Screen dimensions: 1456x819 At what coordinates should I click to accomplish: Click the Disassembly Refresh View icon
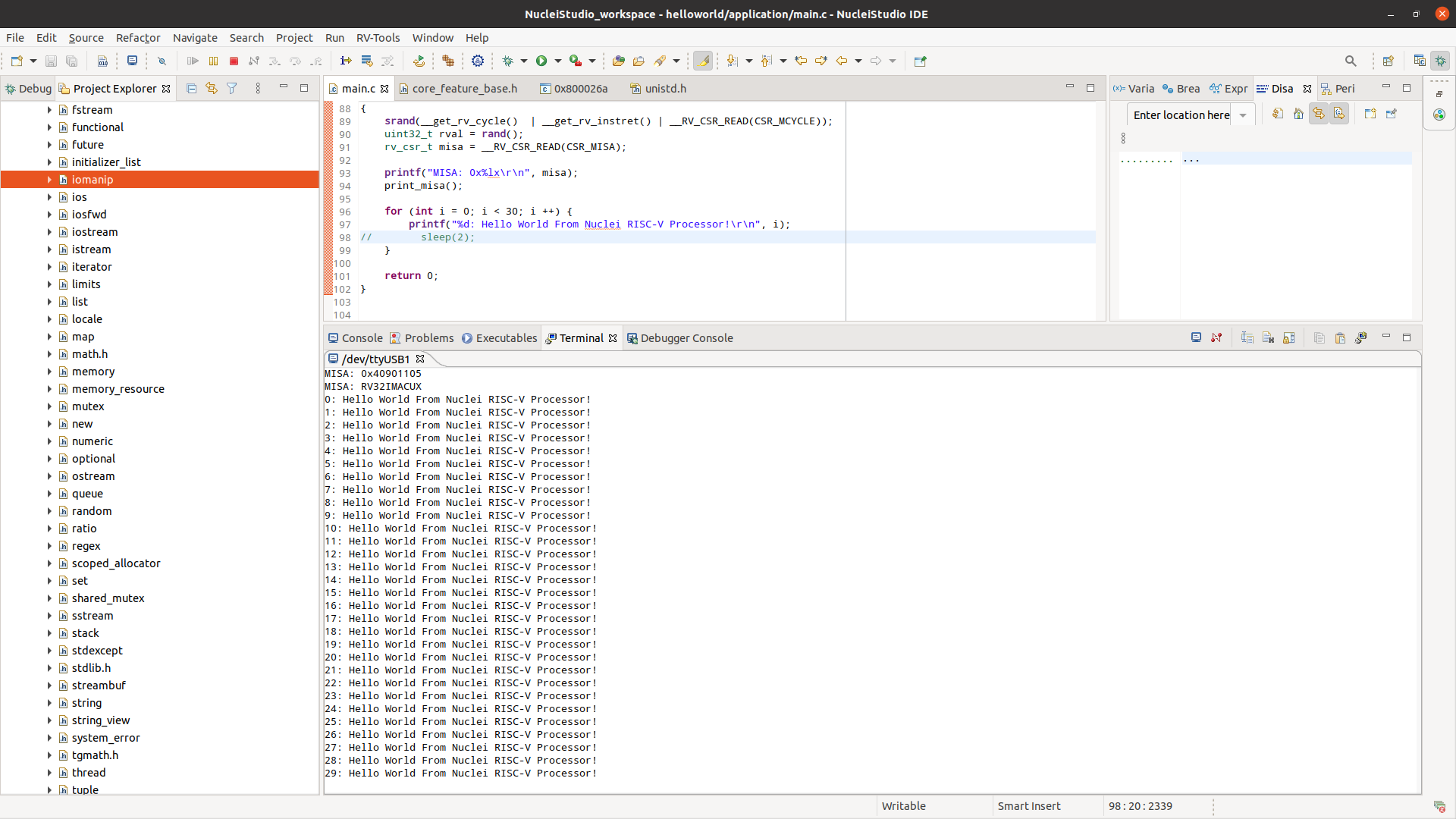click(x=1278, y=114)
